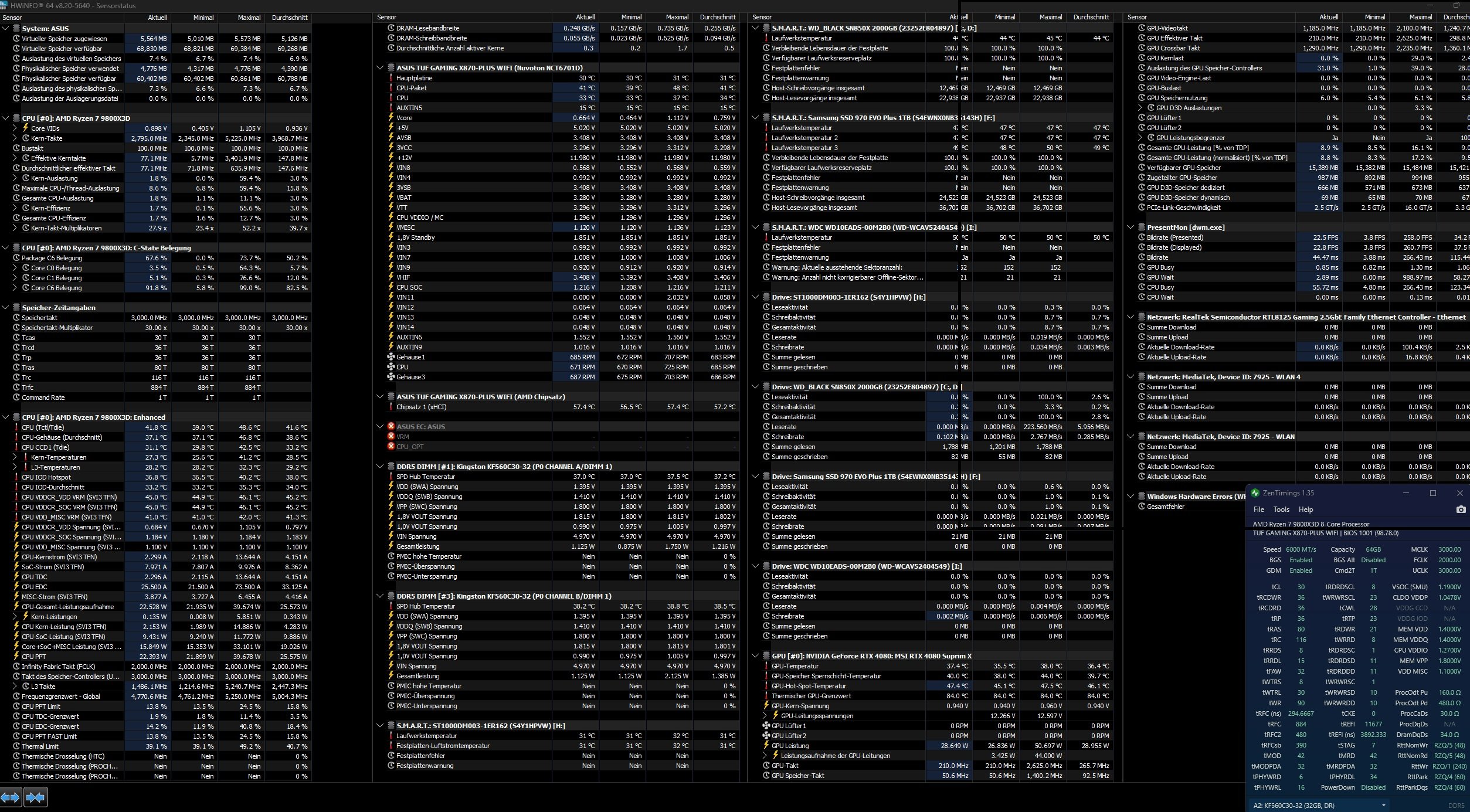Click the lightning icon next to Vcore
This screenshot has height=812, width=1470.
pyautogui.click(x=391, y=118)
